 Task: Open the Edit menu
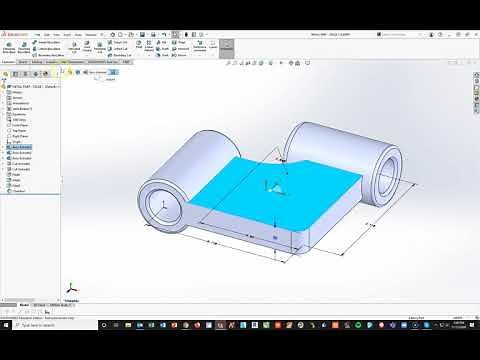[x=47, y=35]
